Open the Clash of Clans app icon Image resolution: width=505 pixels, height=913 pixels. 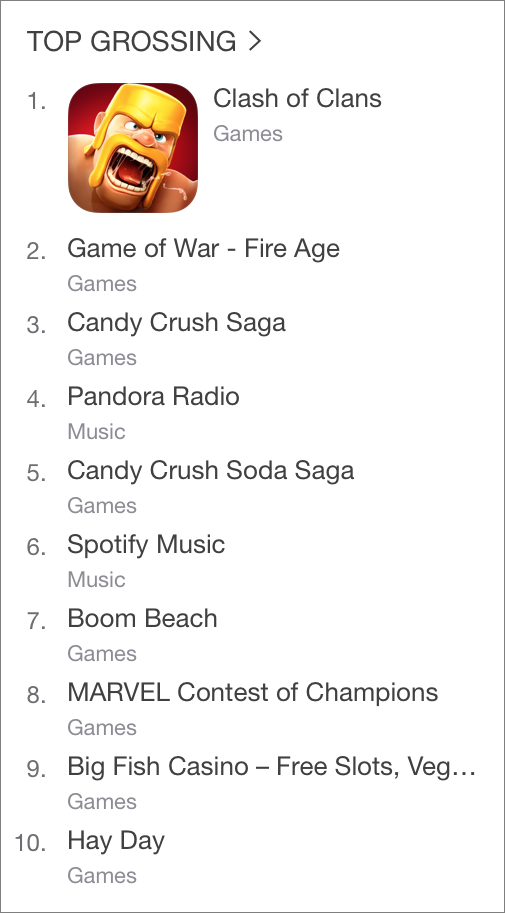[x=133, y=147]
